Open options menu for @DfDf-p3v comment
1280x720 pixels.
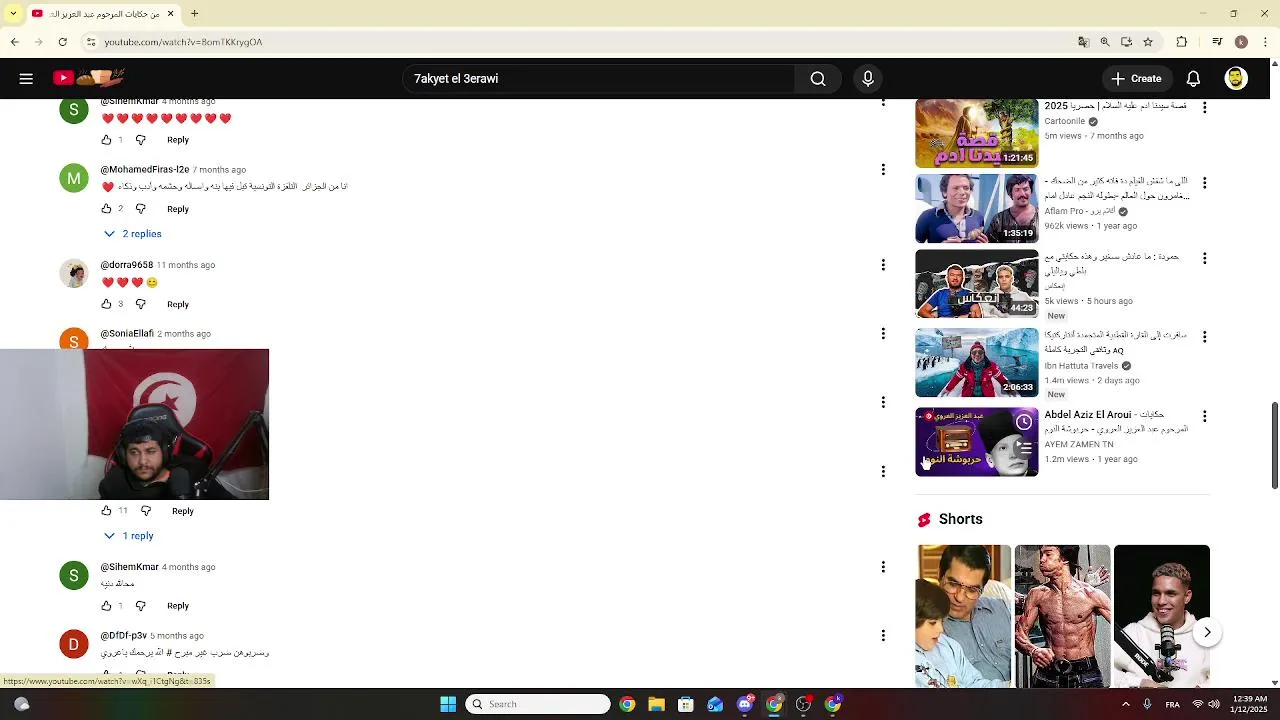(883, 636)
